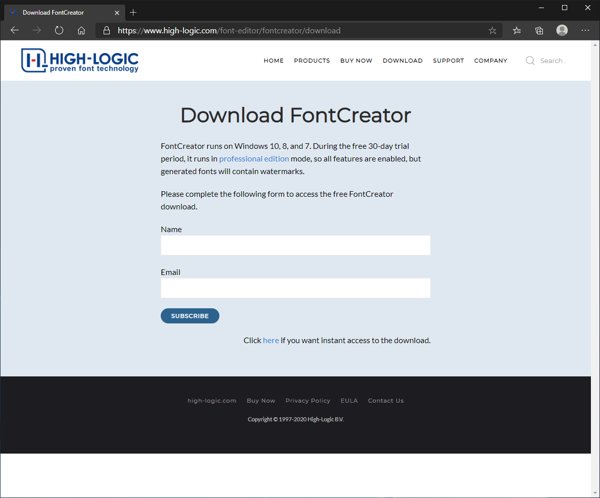Click the browser forward arrow

(x=37, y=30)
